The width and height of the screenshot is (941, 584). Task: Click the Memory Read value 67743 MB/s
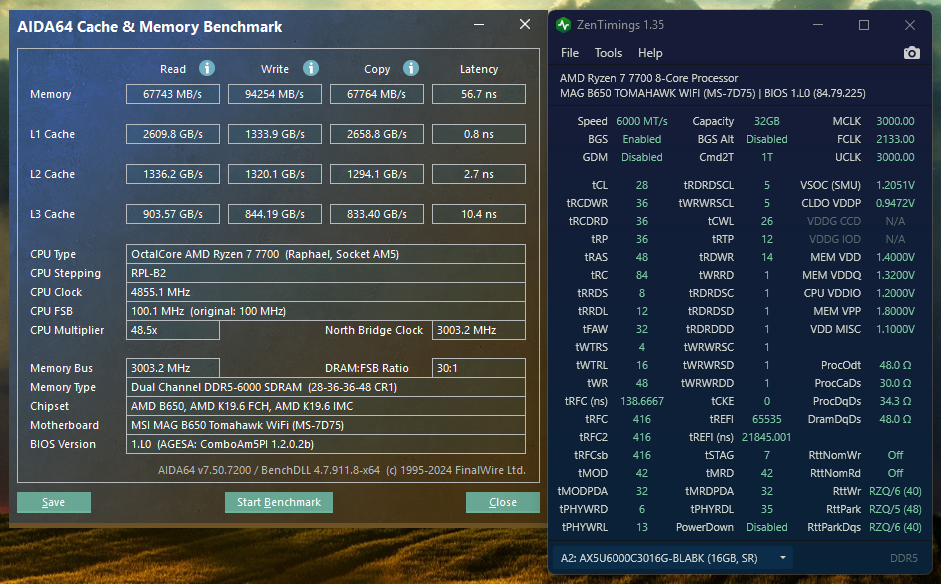click(173, 94)
